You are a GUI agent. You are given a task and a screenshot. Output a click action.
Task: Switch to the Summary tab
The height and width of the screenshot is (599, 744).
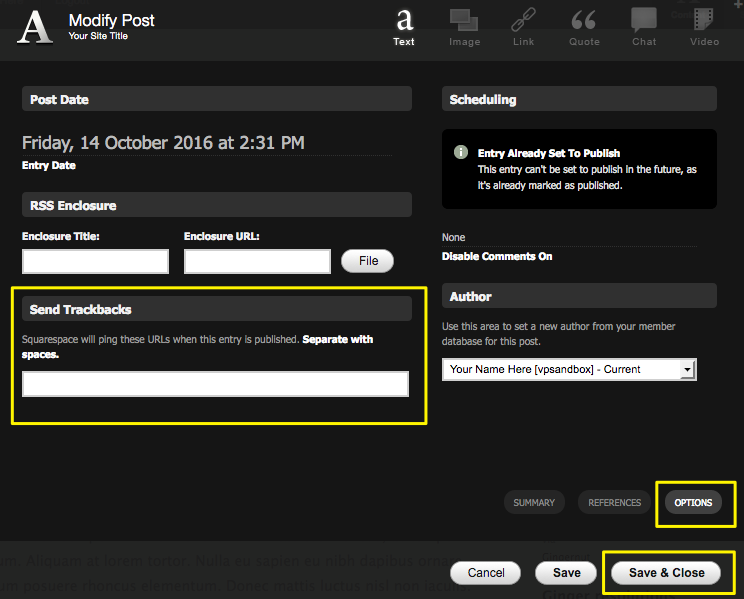point(534,502)
